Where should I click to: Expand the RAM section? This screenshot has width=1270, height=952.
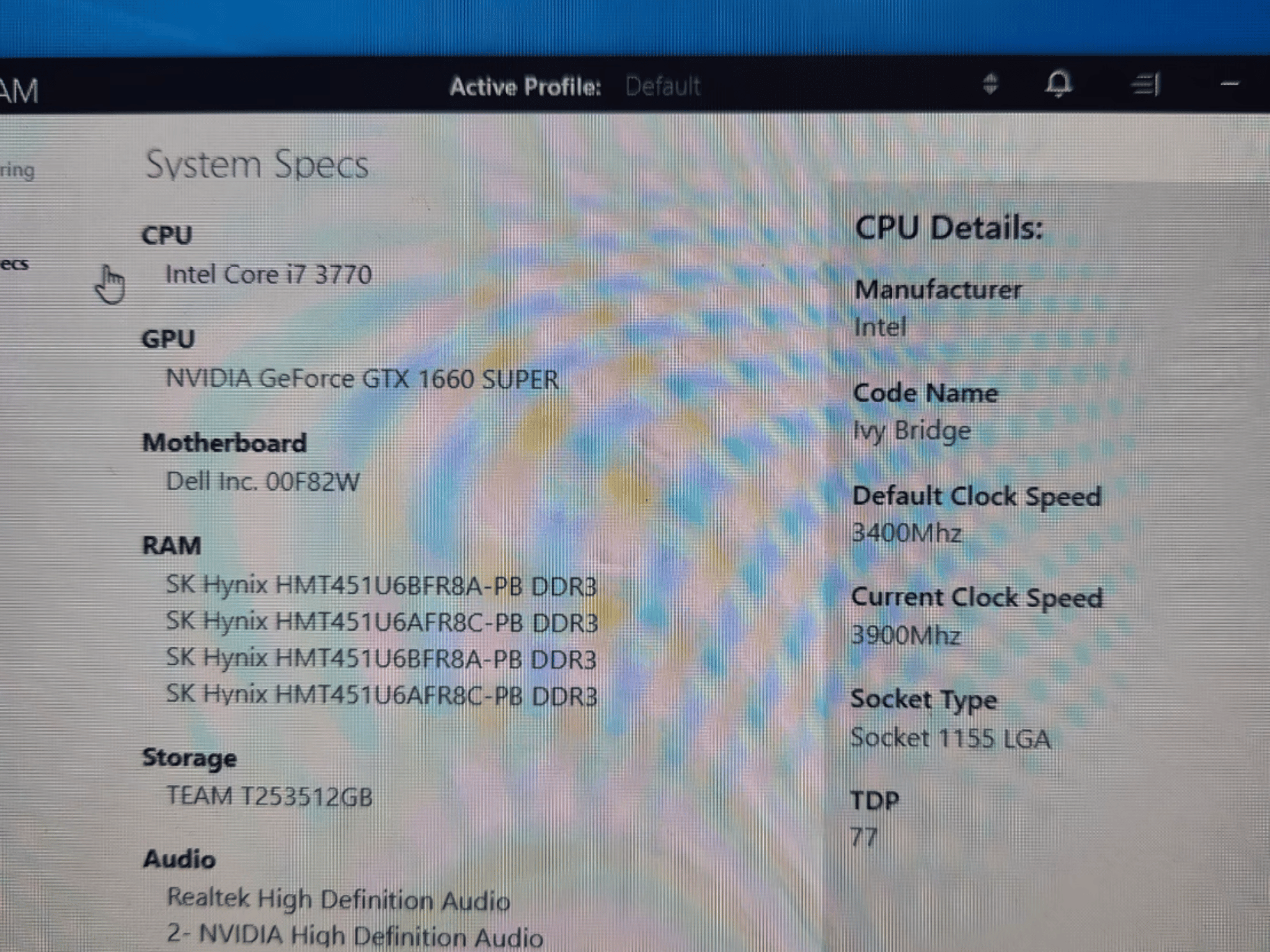coord(171,545)
